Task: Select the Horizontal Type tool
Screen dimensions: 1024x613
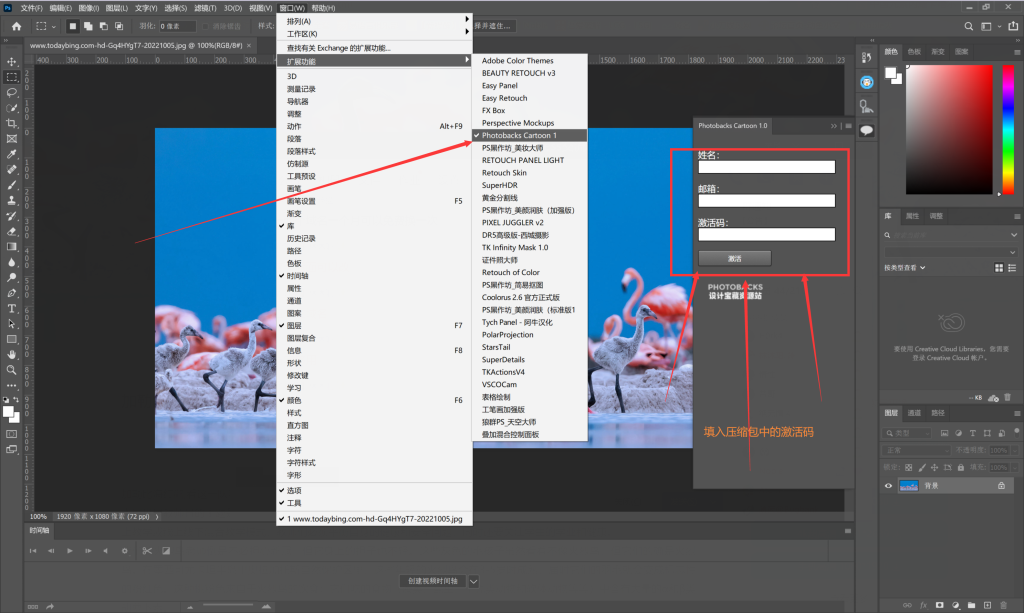Action: point(12,309)
